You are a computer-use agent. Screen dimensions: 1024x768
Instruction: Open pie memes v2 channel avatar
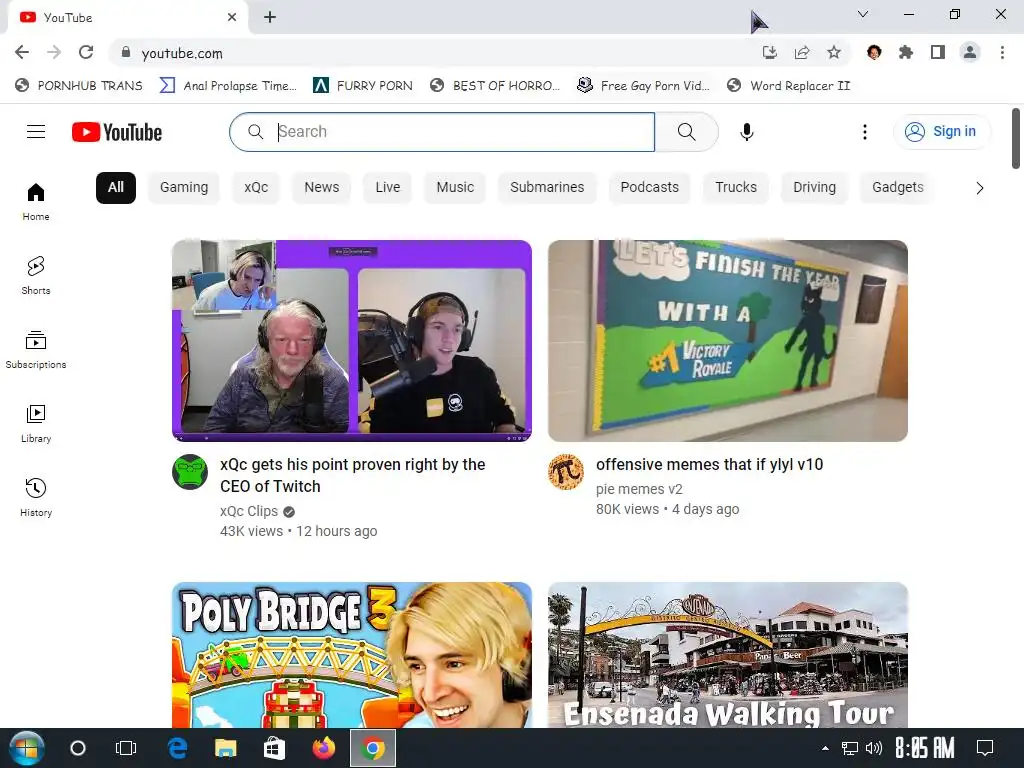pos(566,472)
